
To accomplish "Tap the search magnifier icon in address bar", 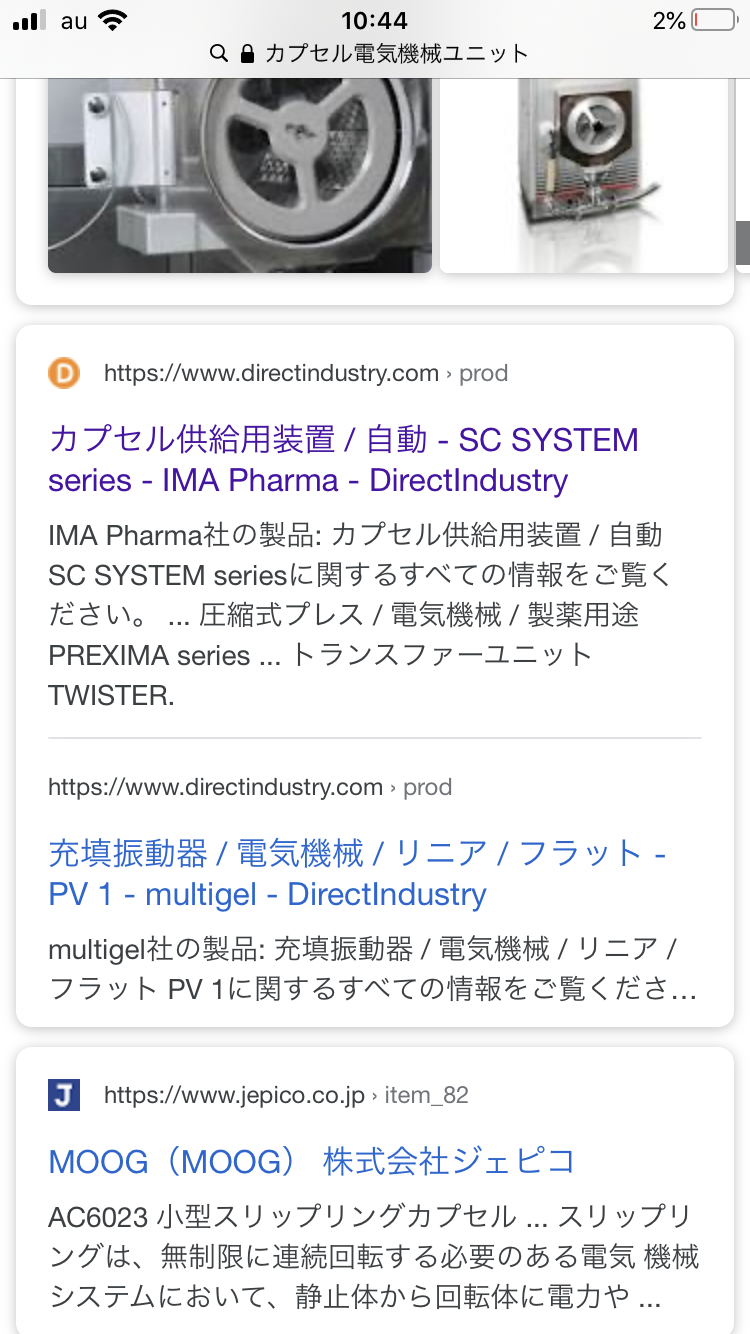I will coord(219,54).
